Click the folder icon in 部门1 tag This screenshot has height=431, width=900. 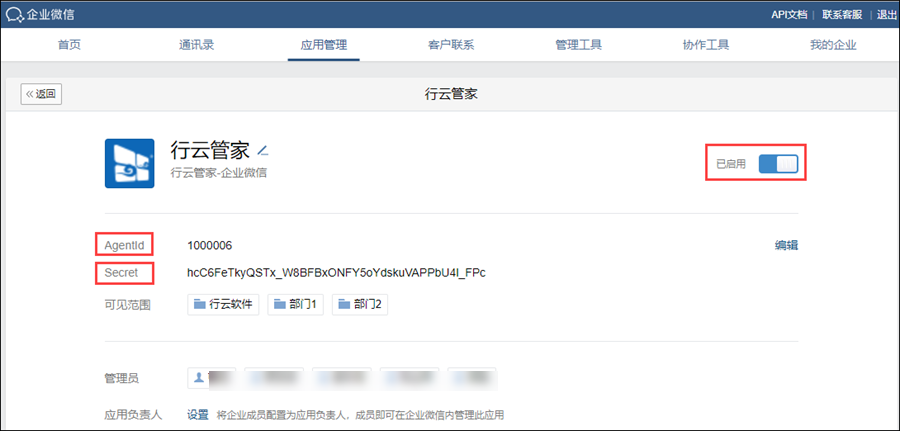[x=280, y=305]
